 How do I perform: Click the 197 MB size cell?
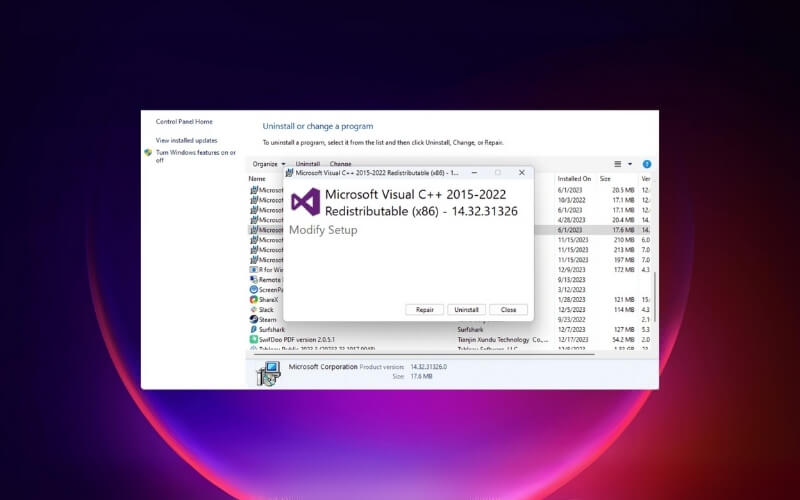click(624, 260)
